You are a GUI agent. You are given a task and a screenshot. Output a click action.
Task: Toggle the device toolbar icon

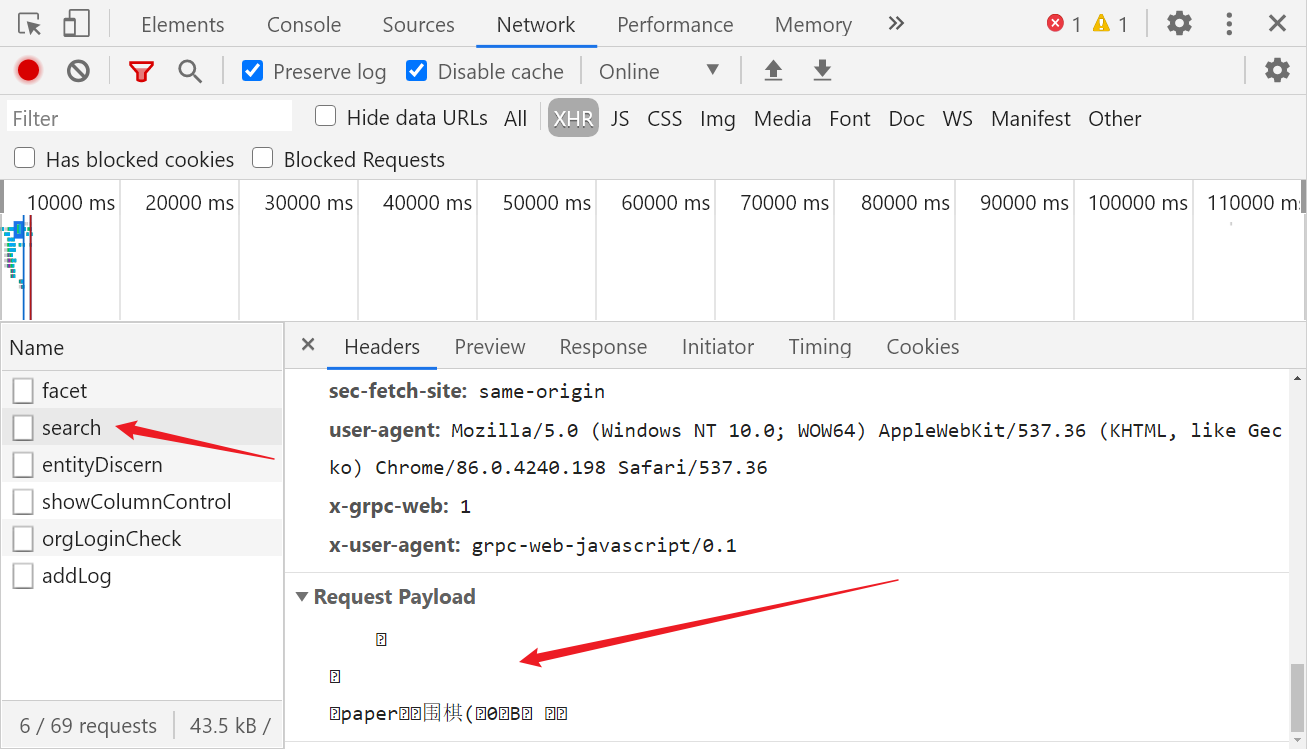pos(76,24)
